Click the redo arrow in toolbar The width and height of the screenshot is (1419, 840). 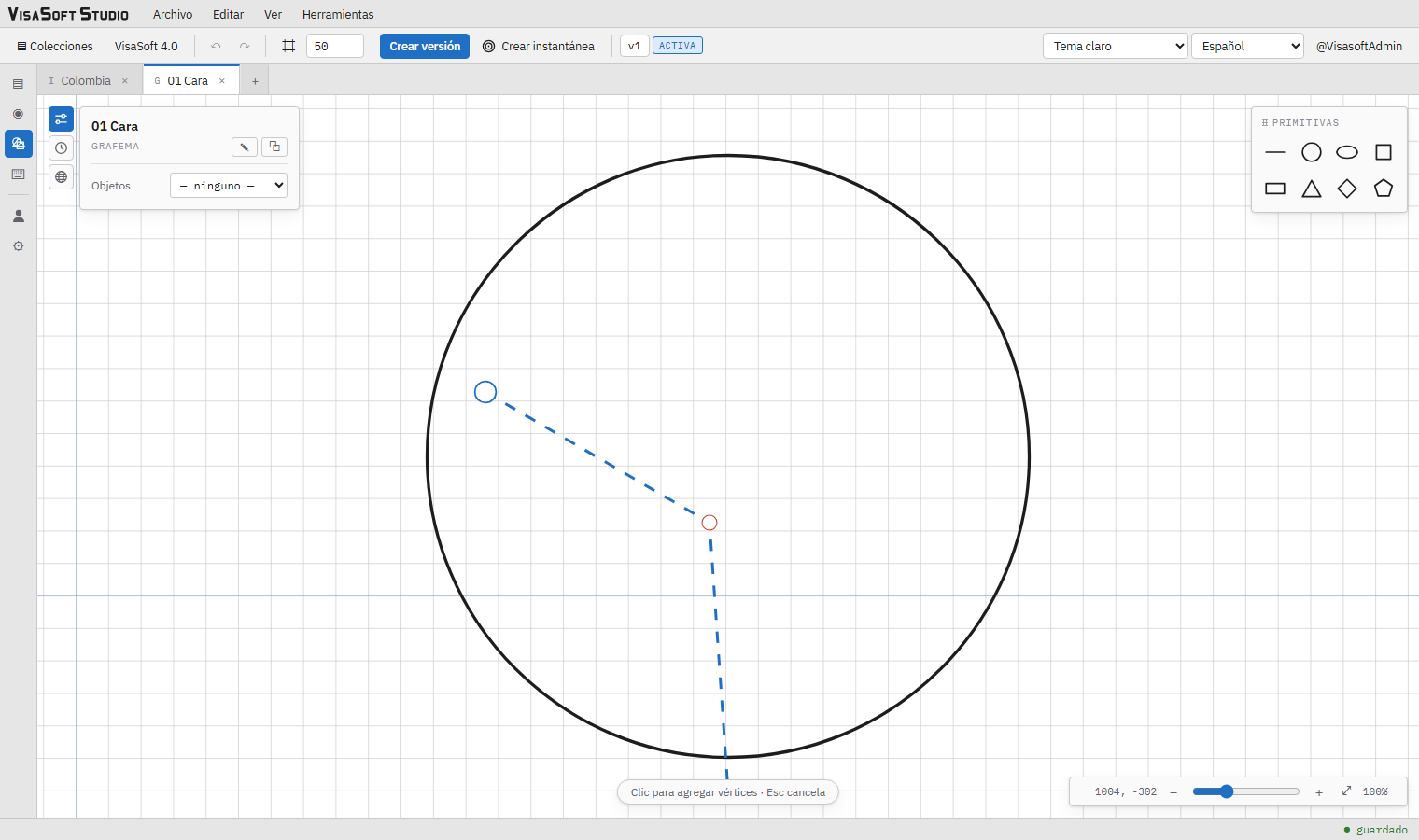click(x=245, y=46)
